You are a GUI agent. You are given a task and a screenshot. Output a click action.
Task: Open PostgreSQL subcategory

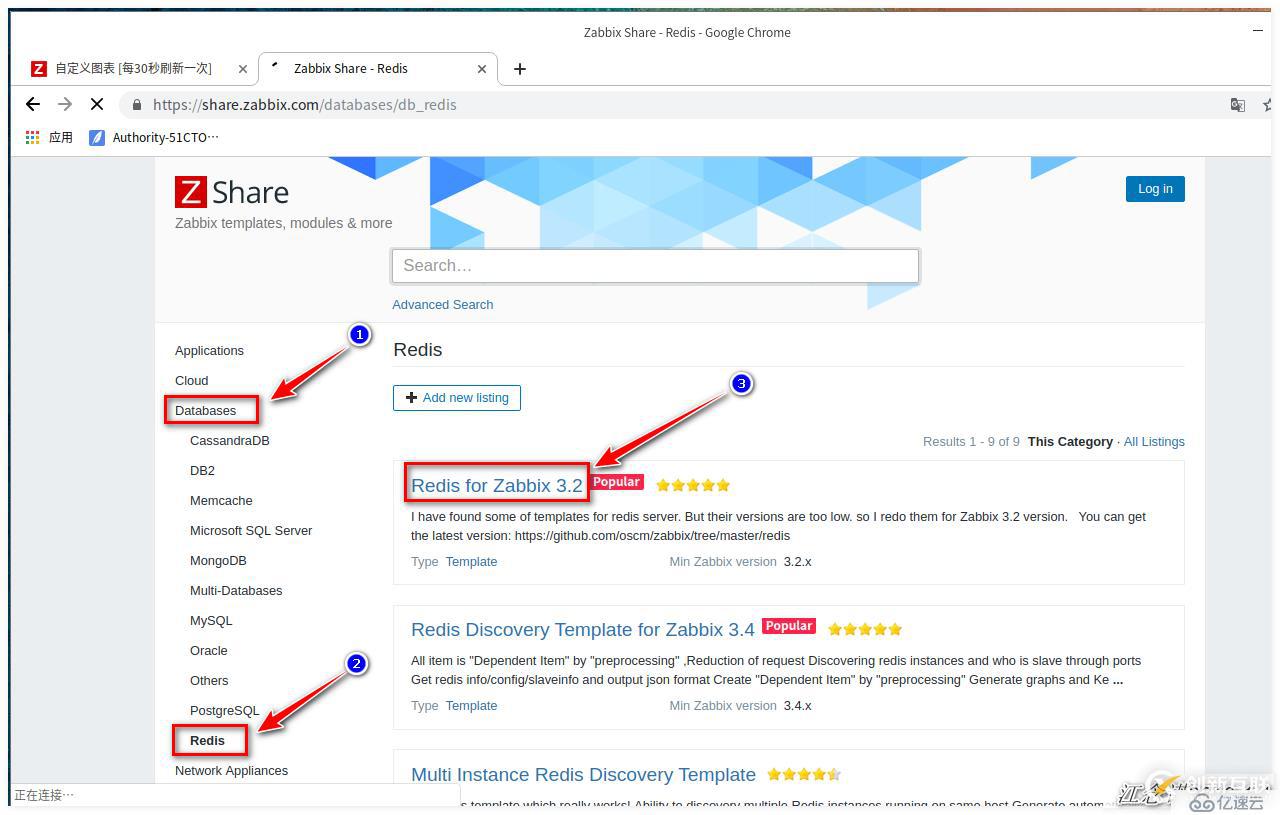(x=224, y=711)
